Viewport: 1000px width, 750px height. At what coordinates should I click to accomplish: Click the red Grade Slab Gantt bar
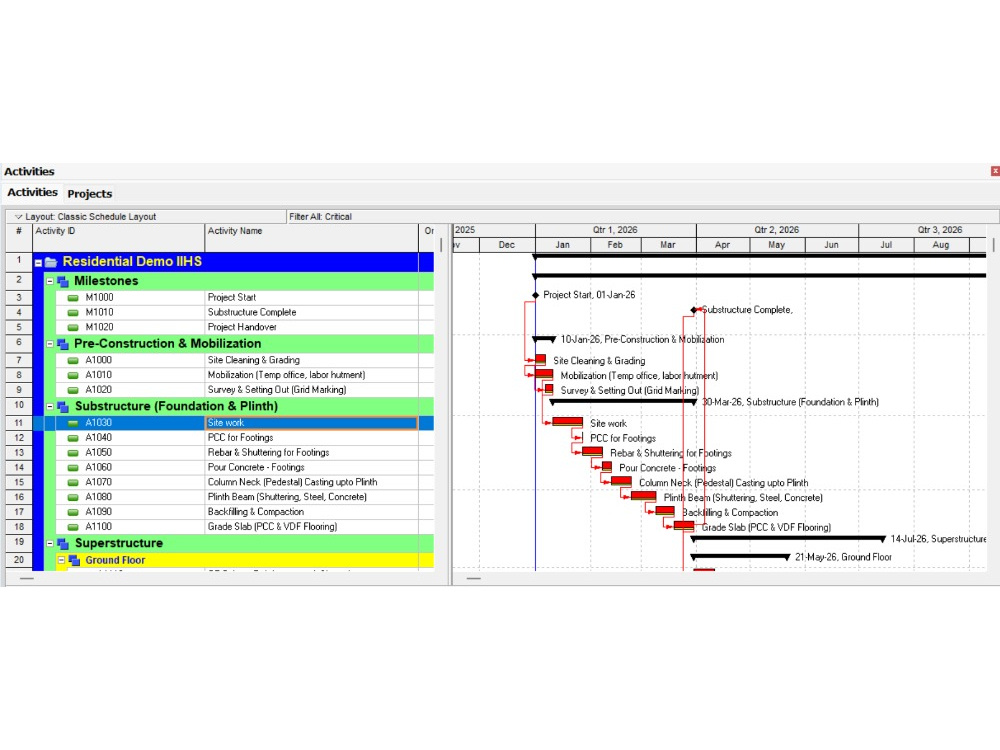684,526
